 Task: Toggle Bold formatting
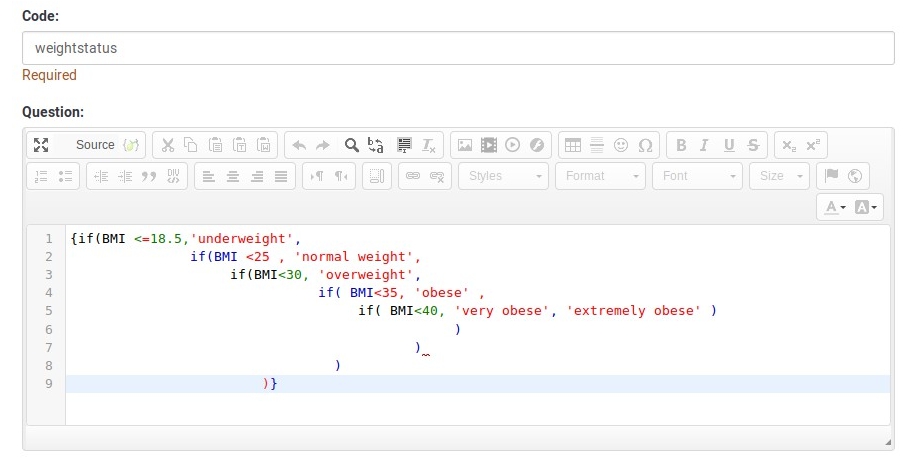[681, 145]
